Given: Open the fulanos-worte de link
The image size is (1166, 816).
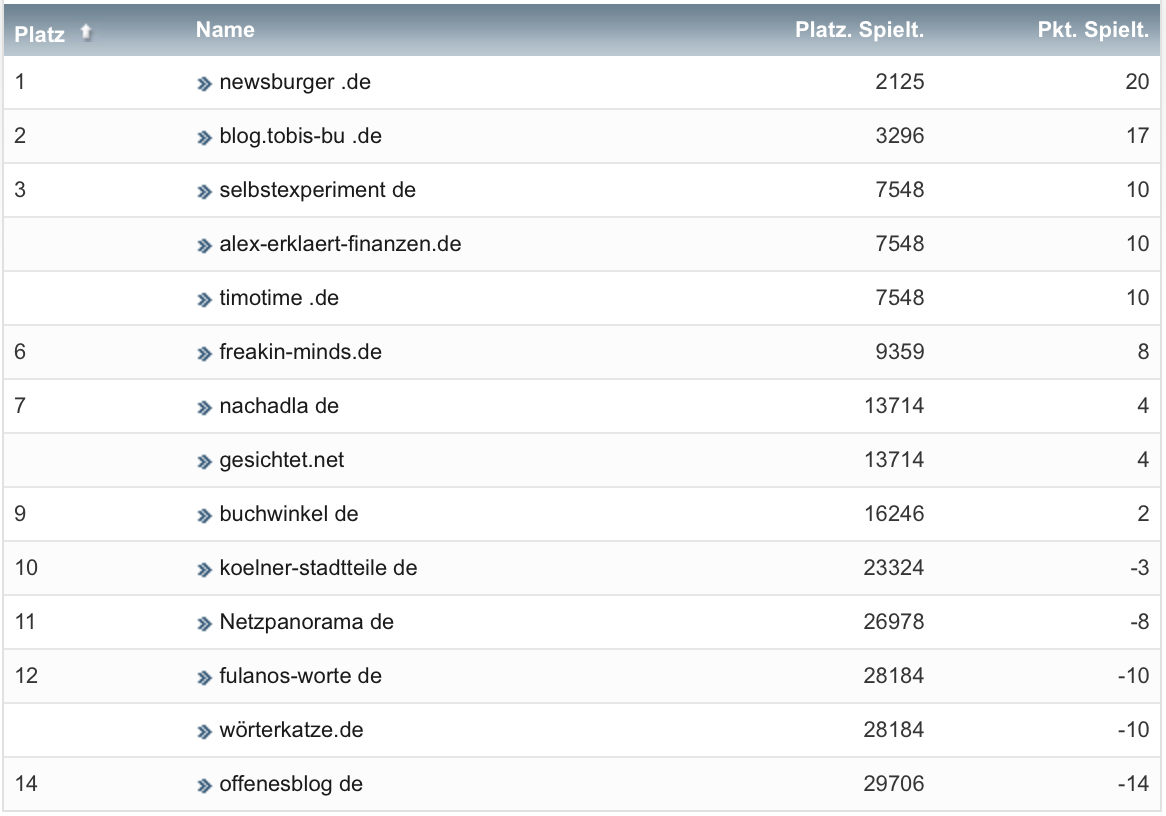Looking at the screenshot, I should [x=300, y=676].
